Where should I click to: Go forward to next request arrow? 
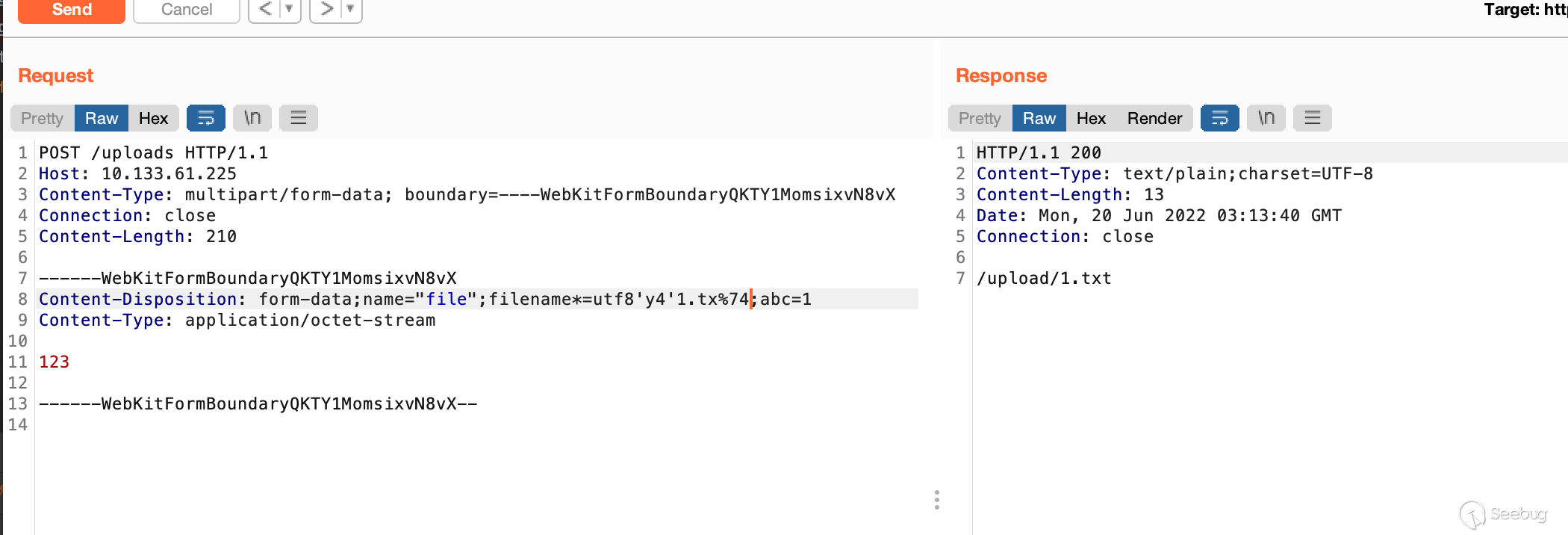(326, 9)
